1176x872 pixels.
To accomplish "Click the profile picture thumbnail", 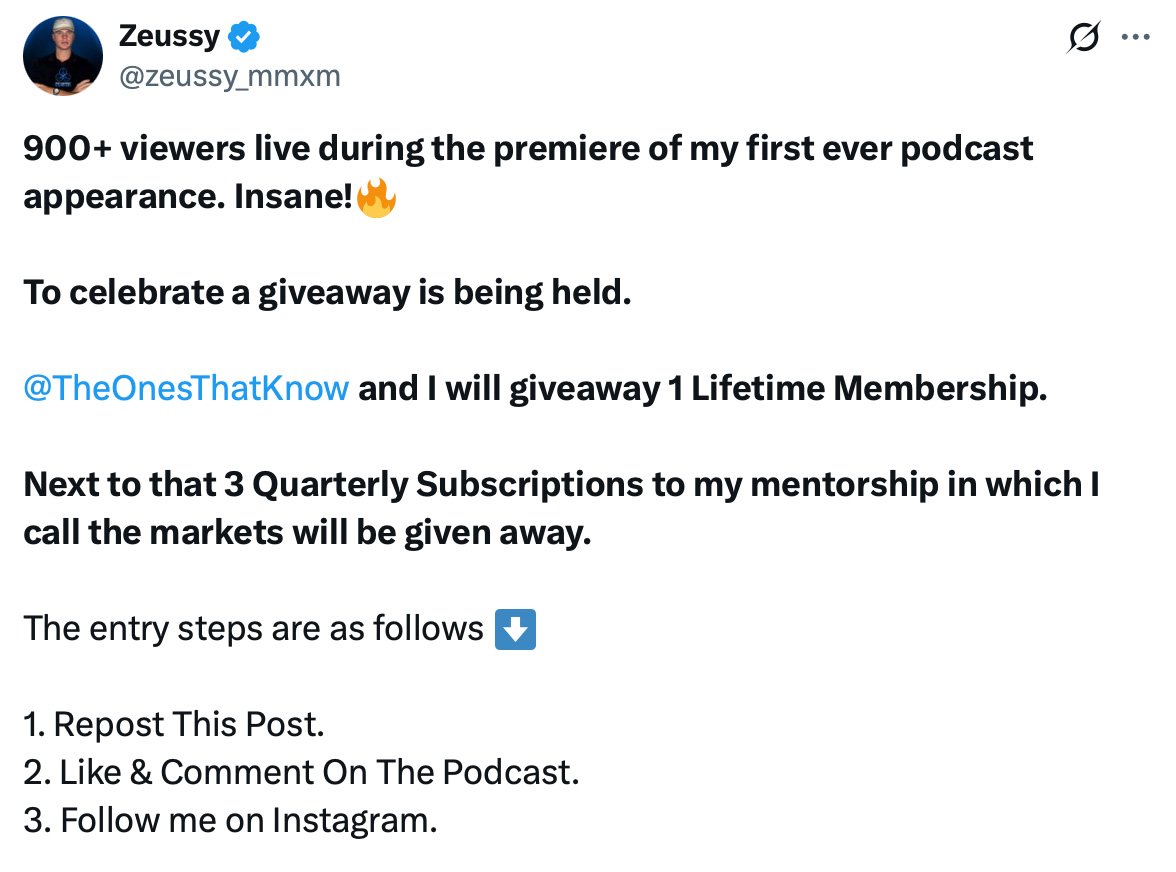I will [x=63, y=56].
